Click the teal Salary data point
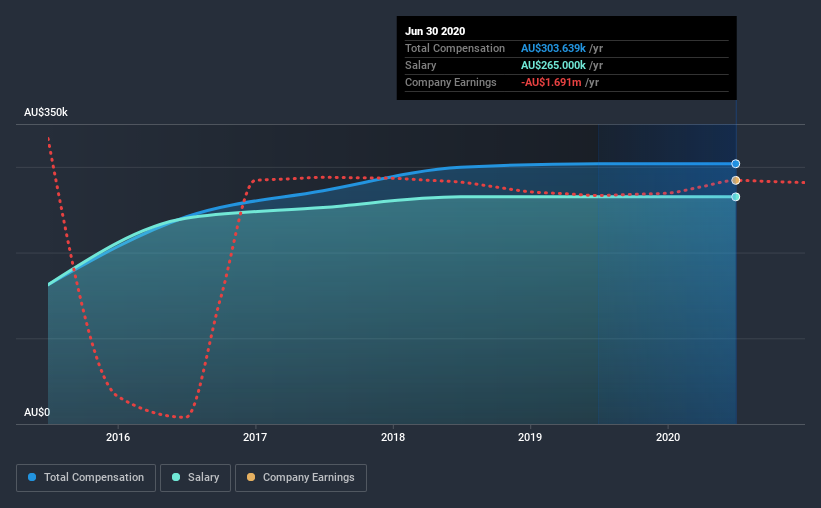The height and width of the screenshot is (508, 821). [736, 197]
